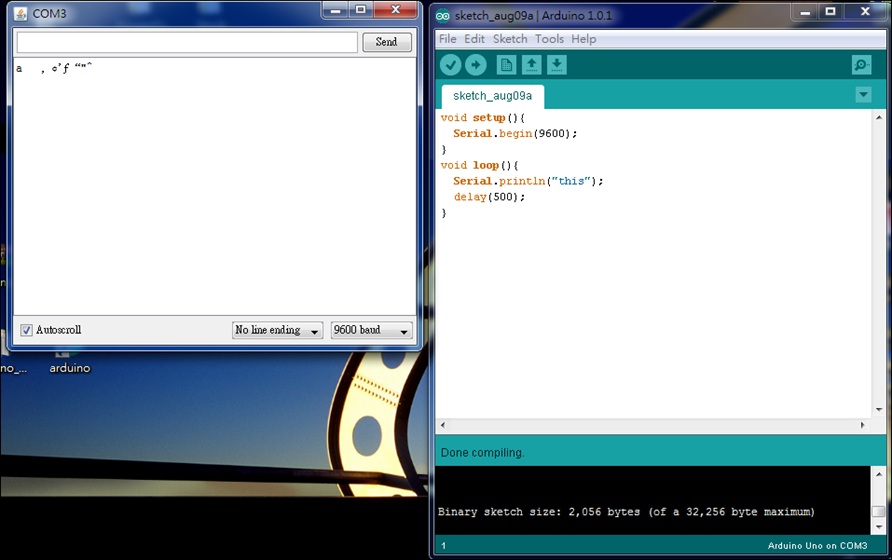Maximize the Arduino IDE window
The image size is (892, 560).
[831, 12]
